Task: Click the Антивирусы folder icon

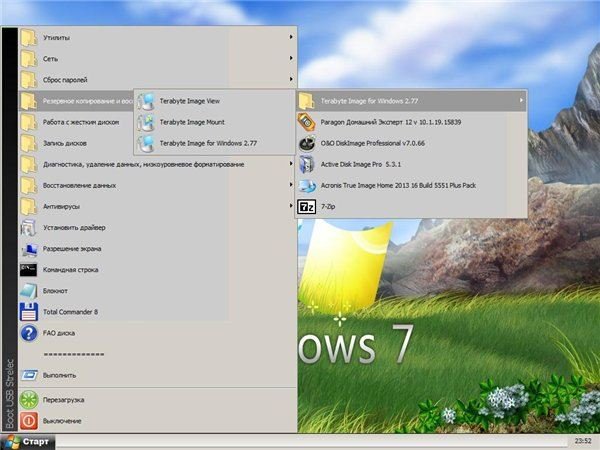Action: click(x=29, y=206)
